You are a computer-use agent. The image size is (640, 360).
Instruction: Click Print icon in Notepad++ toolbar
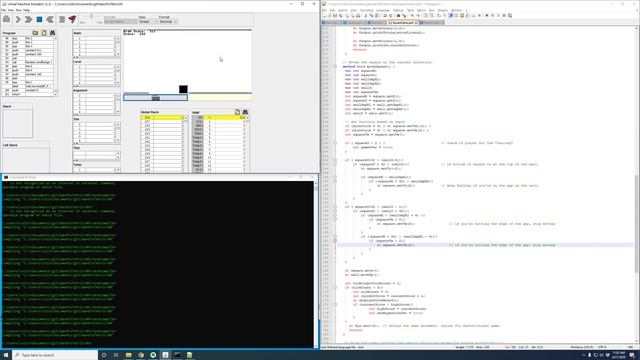[358, 16]
